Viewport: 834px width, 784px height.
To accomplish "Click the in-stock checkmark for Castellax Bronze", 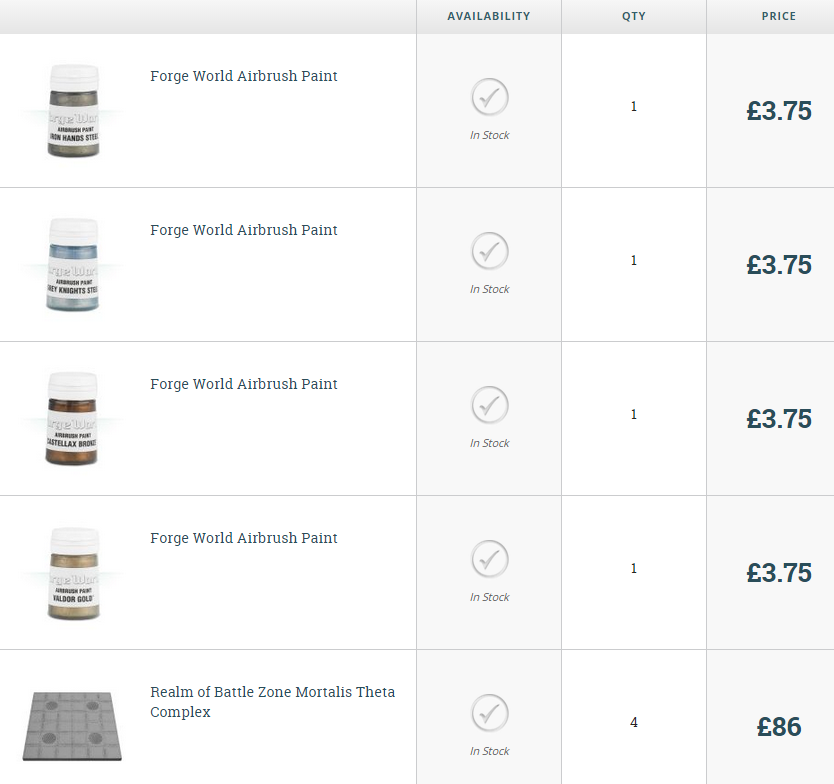I will [490, 406].
